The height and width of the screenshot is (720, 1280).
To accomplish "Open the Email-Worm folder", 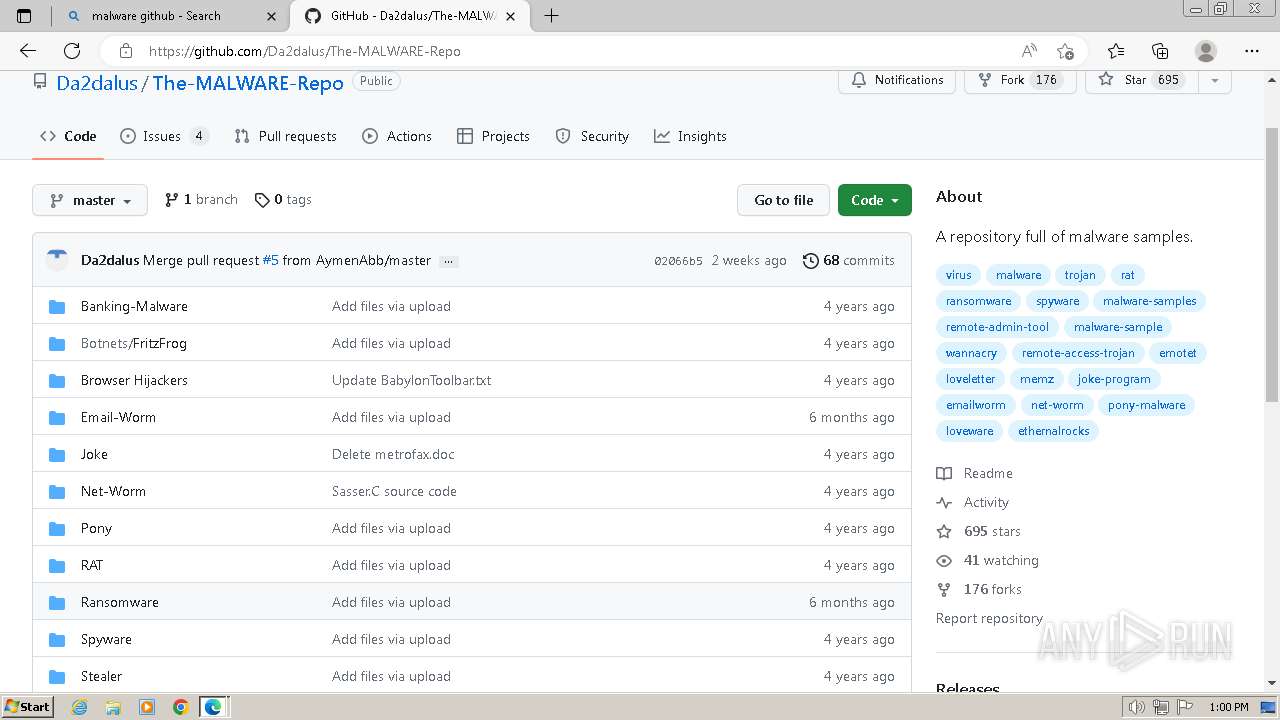I will 118,417.
